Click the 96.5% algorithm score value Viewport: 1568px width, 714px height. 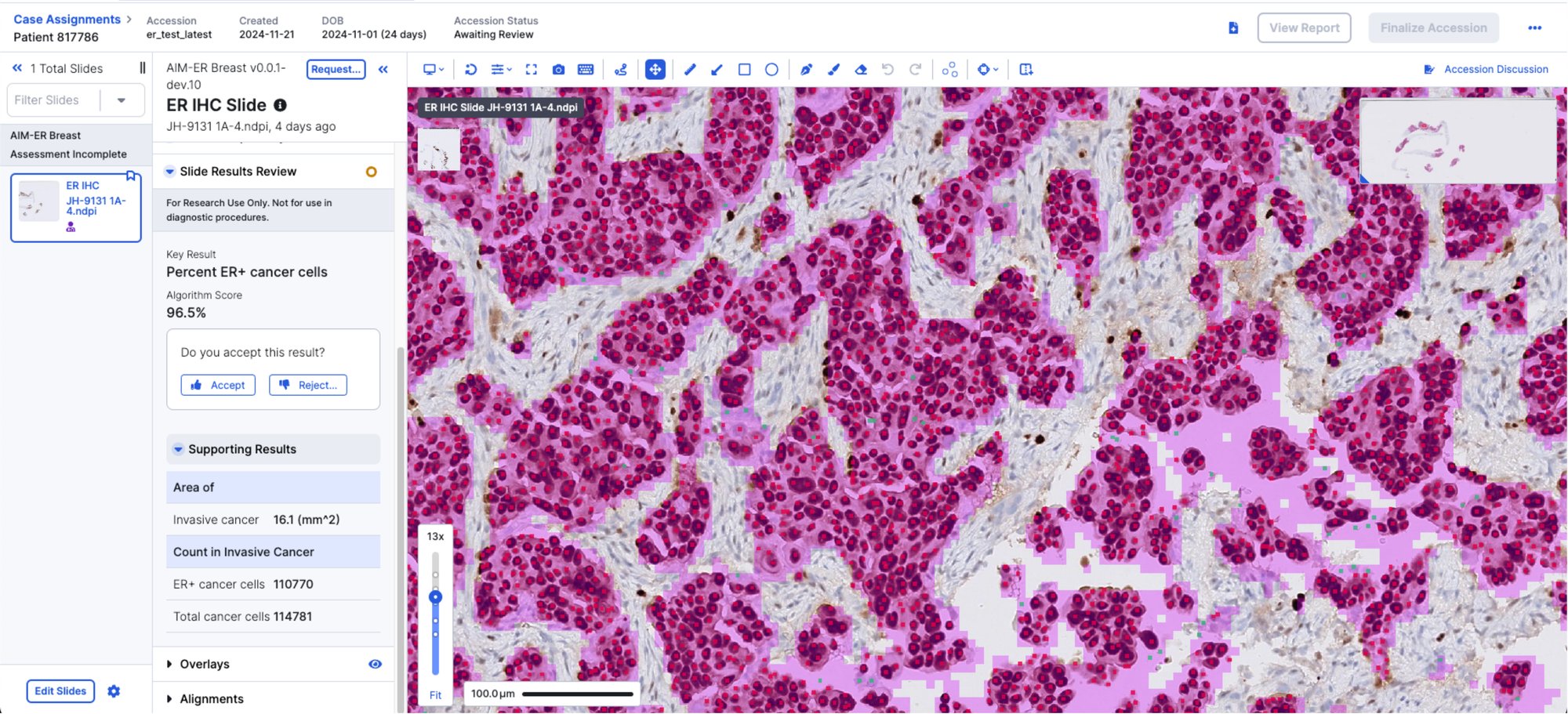(x=186, y=313)
